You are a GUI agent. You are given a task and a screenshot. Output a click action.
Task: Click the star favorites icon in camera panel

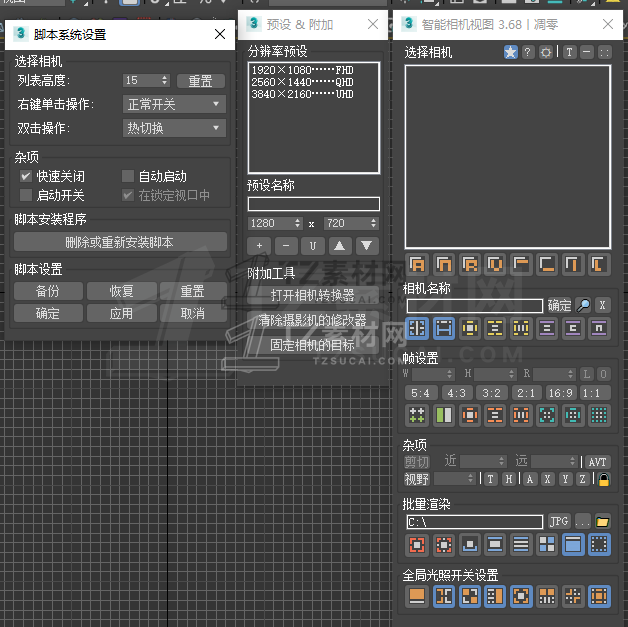click(x=510, y=52)
